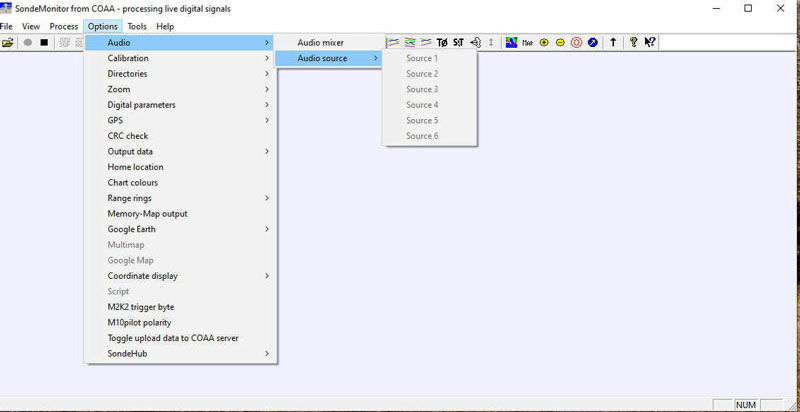800x412 pixels.
Task: Select the Audio mixer option
Action: tap(329, 43)
